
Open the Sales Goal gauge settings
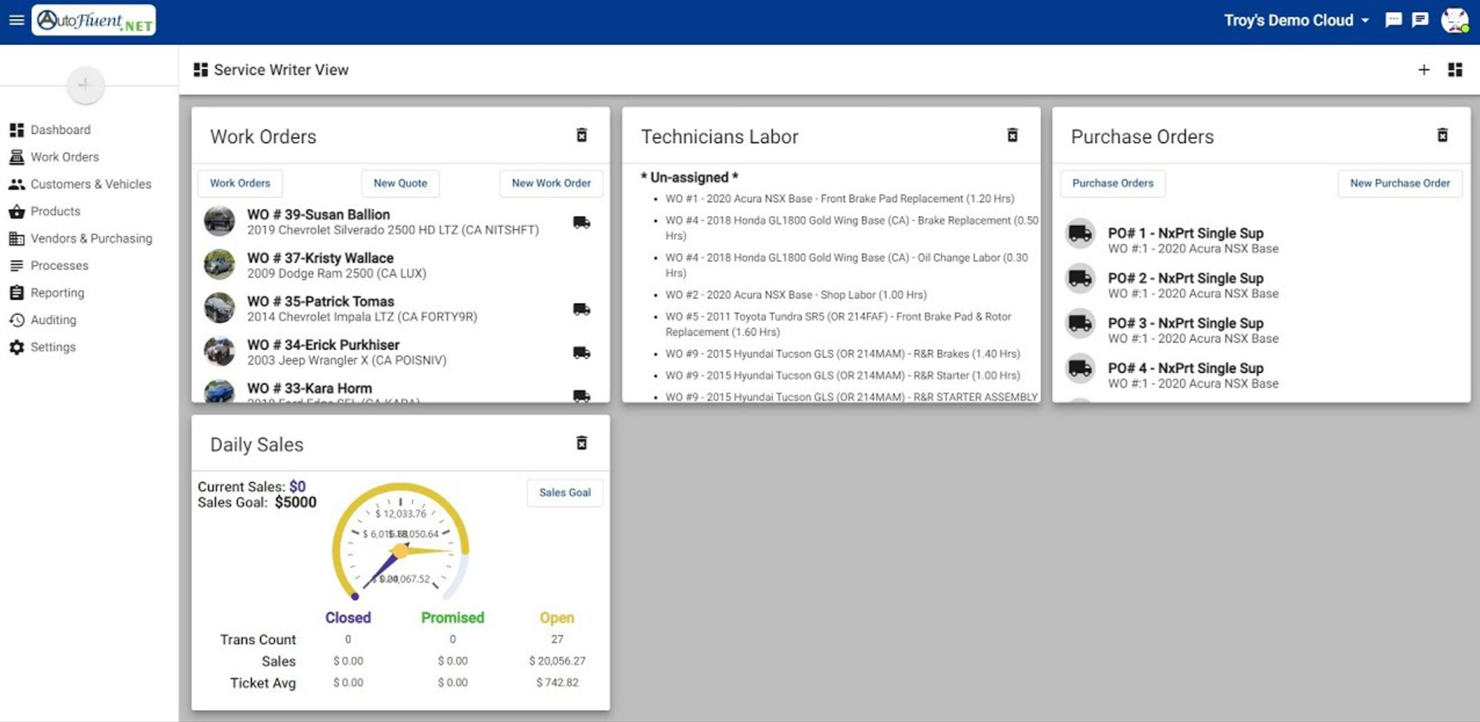[x=565, y=492]
